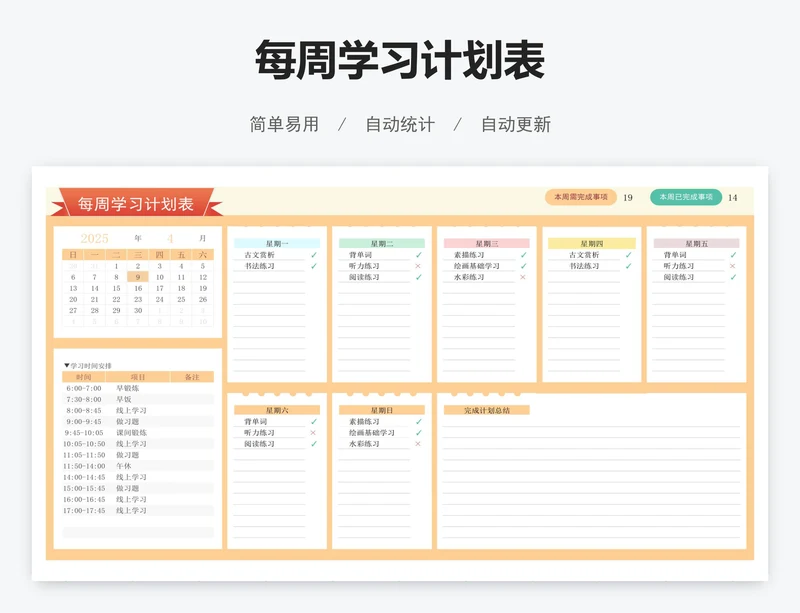Viewport: 800px width, 613px height.
Task: Click 绘画基础学习 under 星期三
Action: [477, 266]
